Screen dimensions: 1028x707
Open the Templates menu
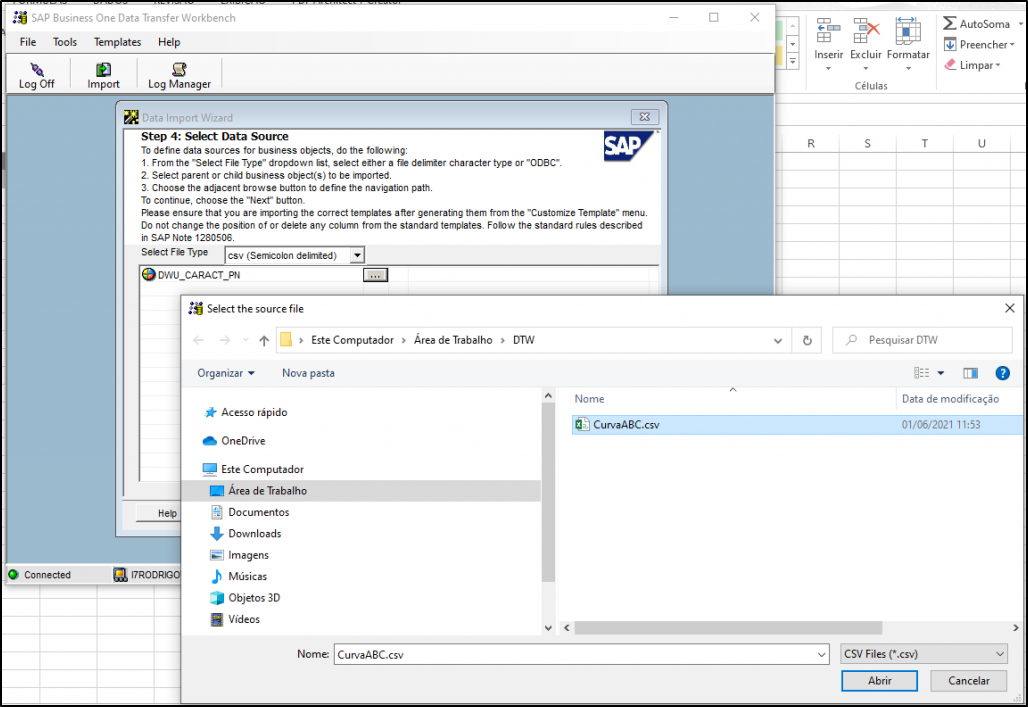[x=117, y=42]
